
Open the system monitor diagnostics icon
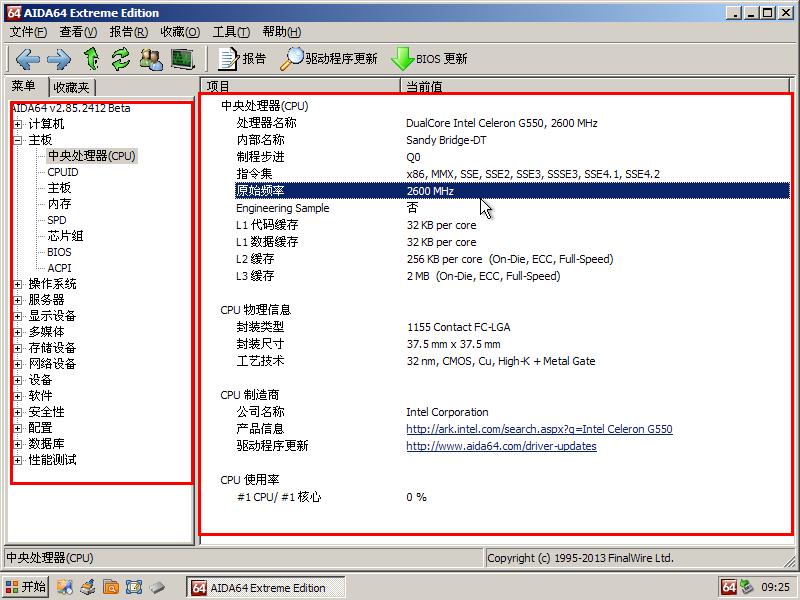183,59
